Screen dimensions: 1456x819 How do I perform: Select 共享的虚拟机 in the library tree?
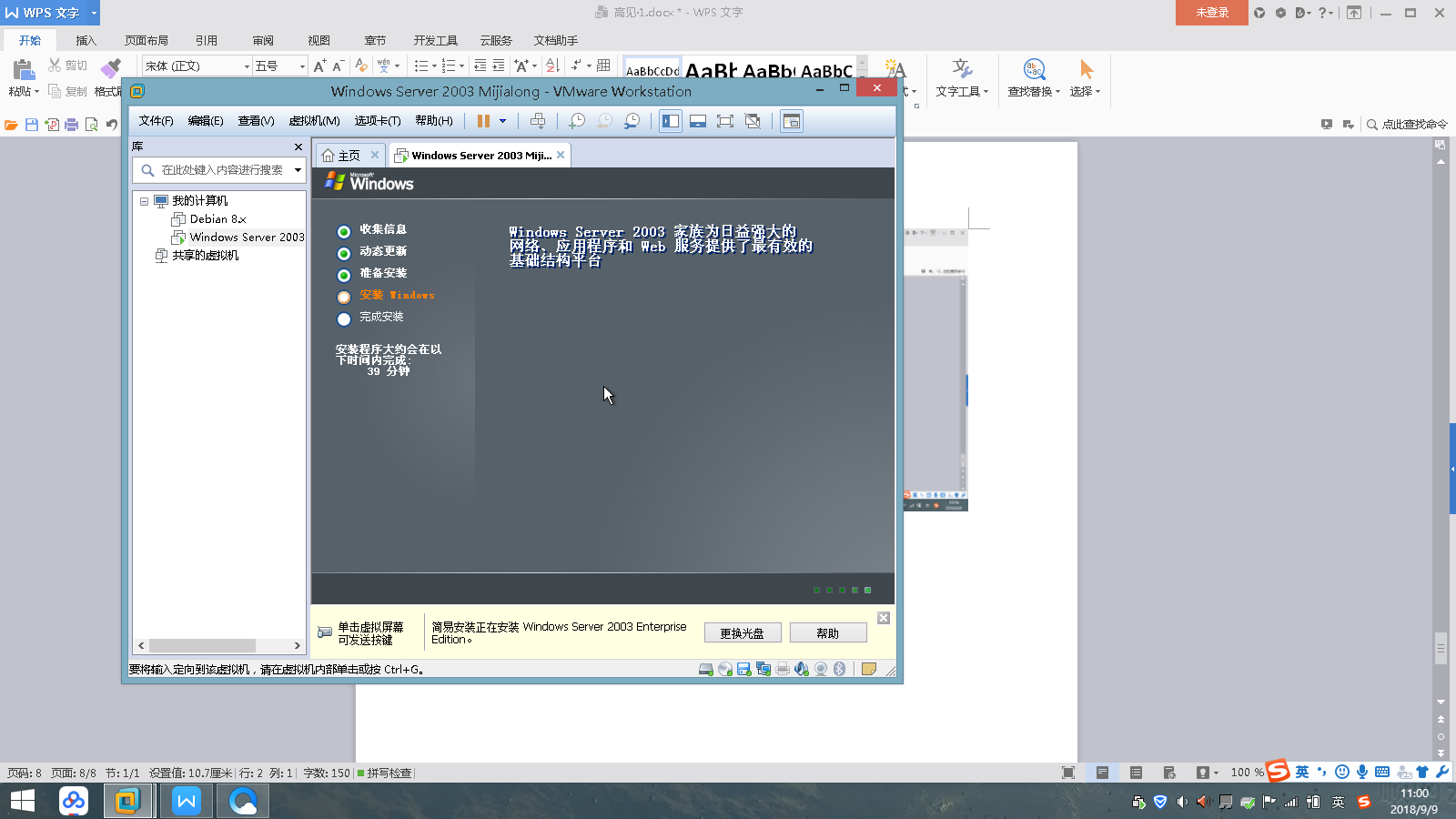tap(197, 256)
